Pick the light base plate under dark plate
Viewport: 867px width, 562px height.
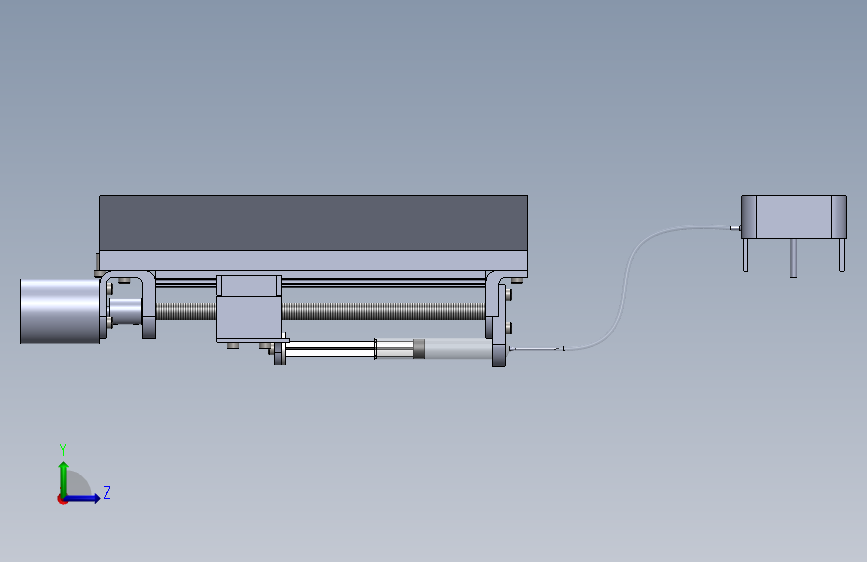[x=314, y=261]
